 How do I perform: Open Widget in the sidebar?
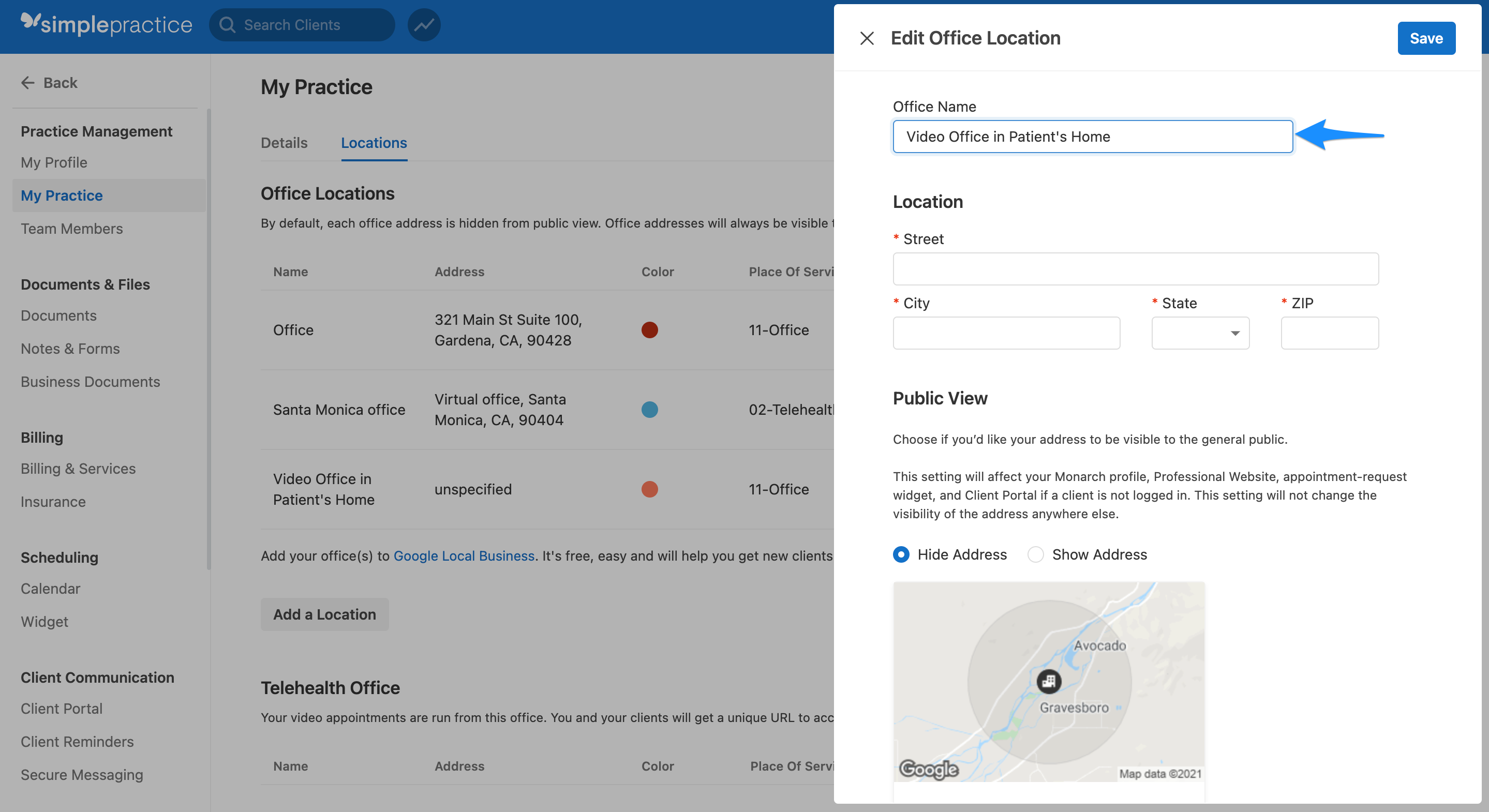pos(44,621)
